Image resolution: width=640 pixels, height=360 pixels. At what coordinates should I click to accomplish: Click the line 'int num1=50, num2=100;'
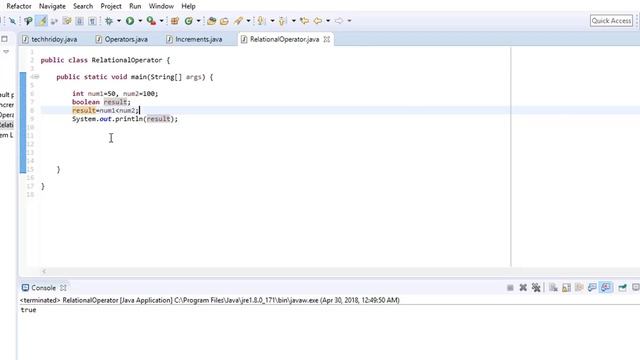115,93
